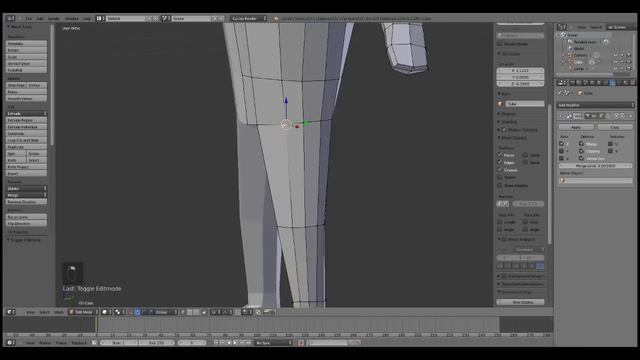Viewport: 640px width, 360px height.
Task: Click the Mirror Object picker cube icon
Action: pos(562,180)
